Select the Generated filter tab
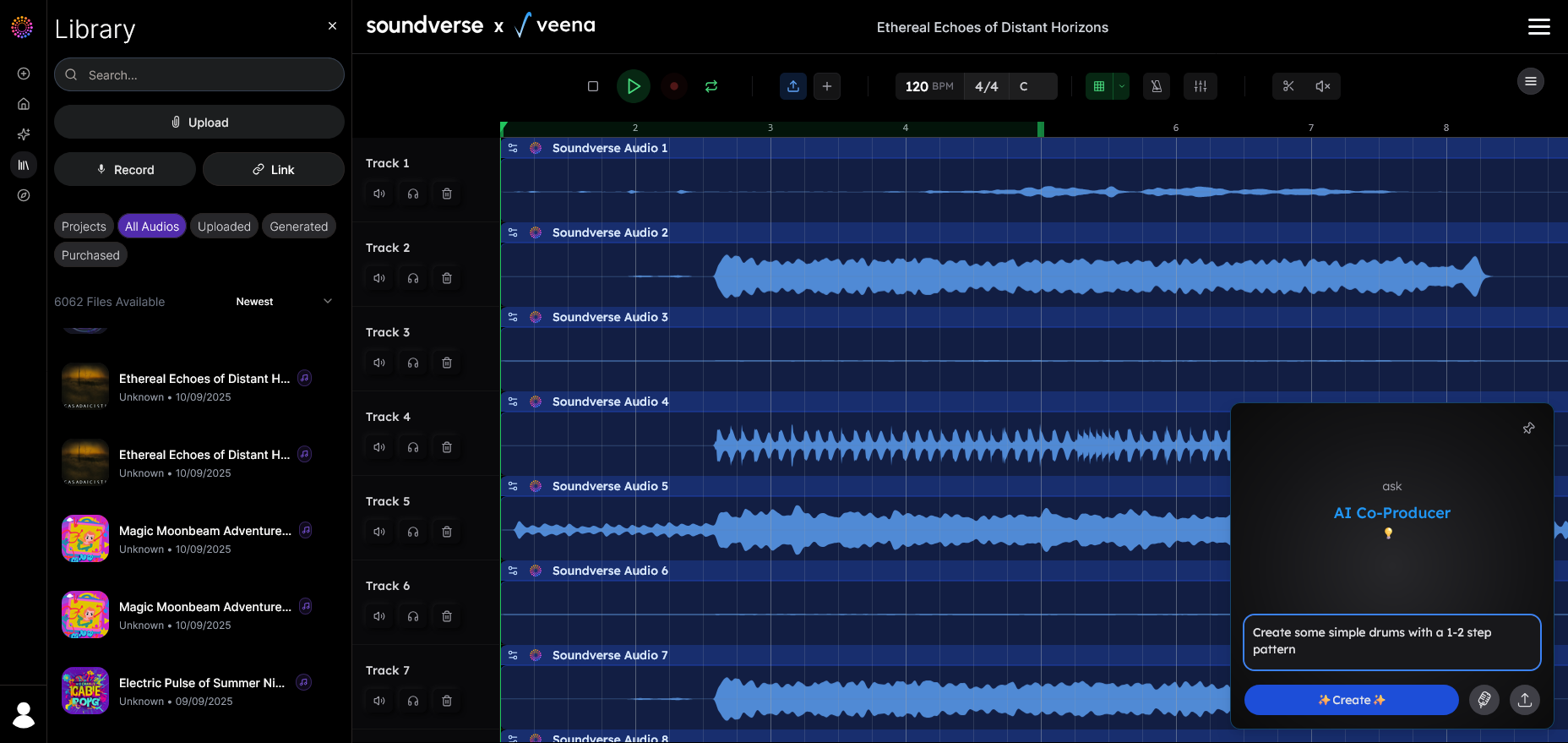Image resolution: width=1568 pixels, height=743 pixels. pyautogui.click(x=299, y=227)
